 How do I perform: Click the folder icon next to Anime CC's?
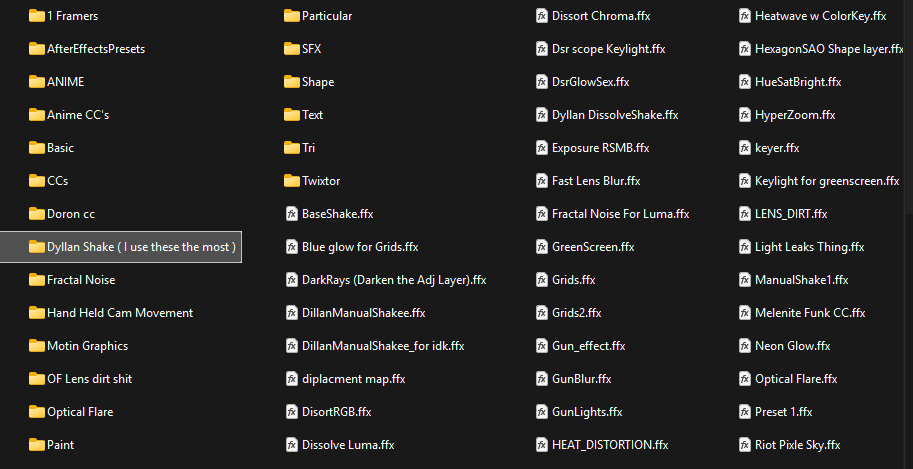click(x=37, y=115)
